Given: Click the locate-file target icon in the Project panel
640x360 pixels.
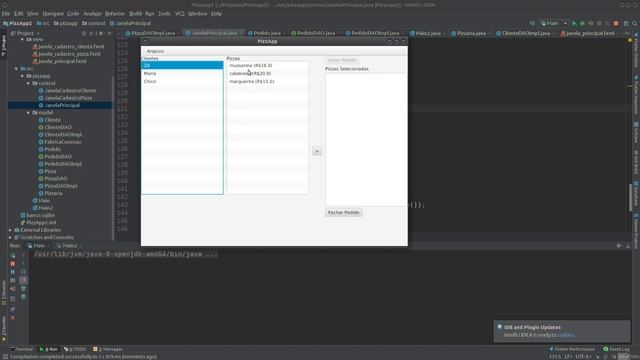Looking at the screenshot, I should 84,33.
